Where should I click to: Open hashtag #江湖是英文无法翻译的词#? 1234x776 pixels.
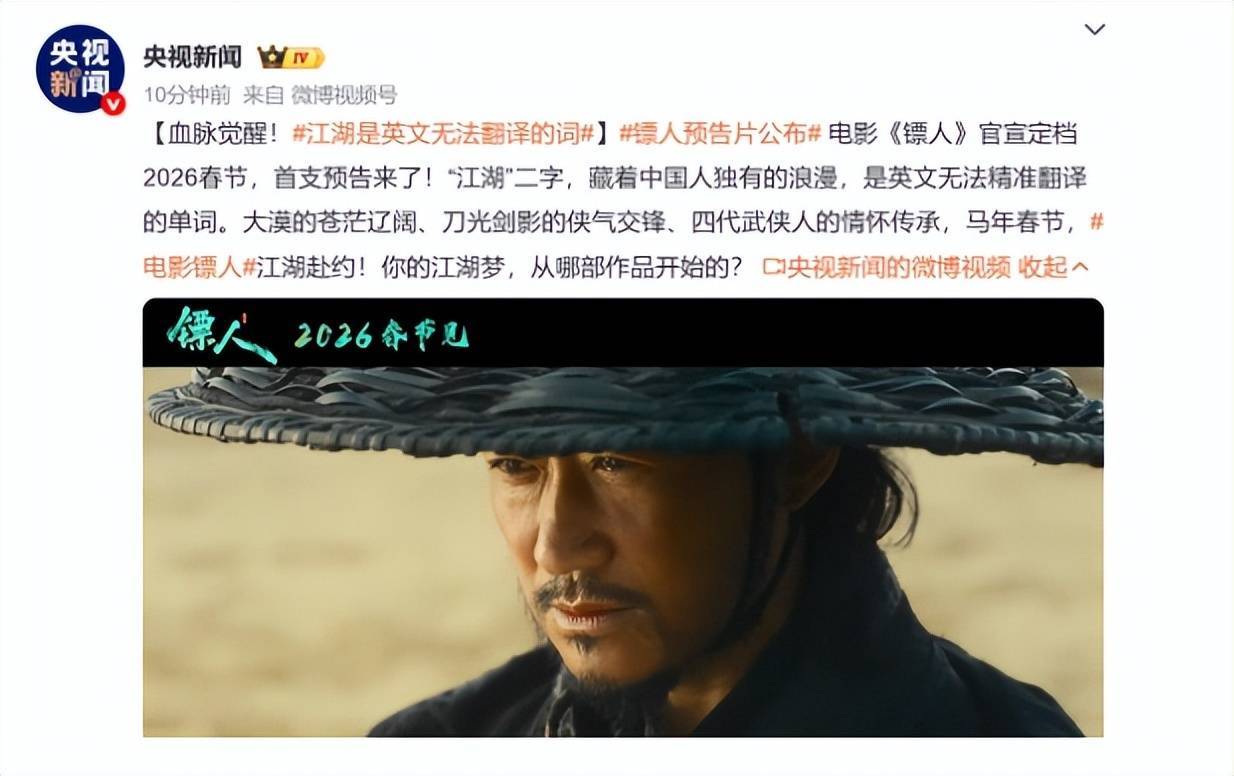point(443,133)
